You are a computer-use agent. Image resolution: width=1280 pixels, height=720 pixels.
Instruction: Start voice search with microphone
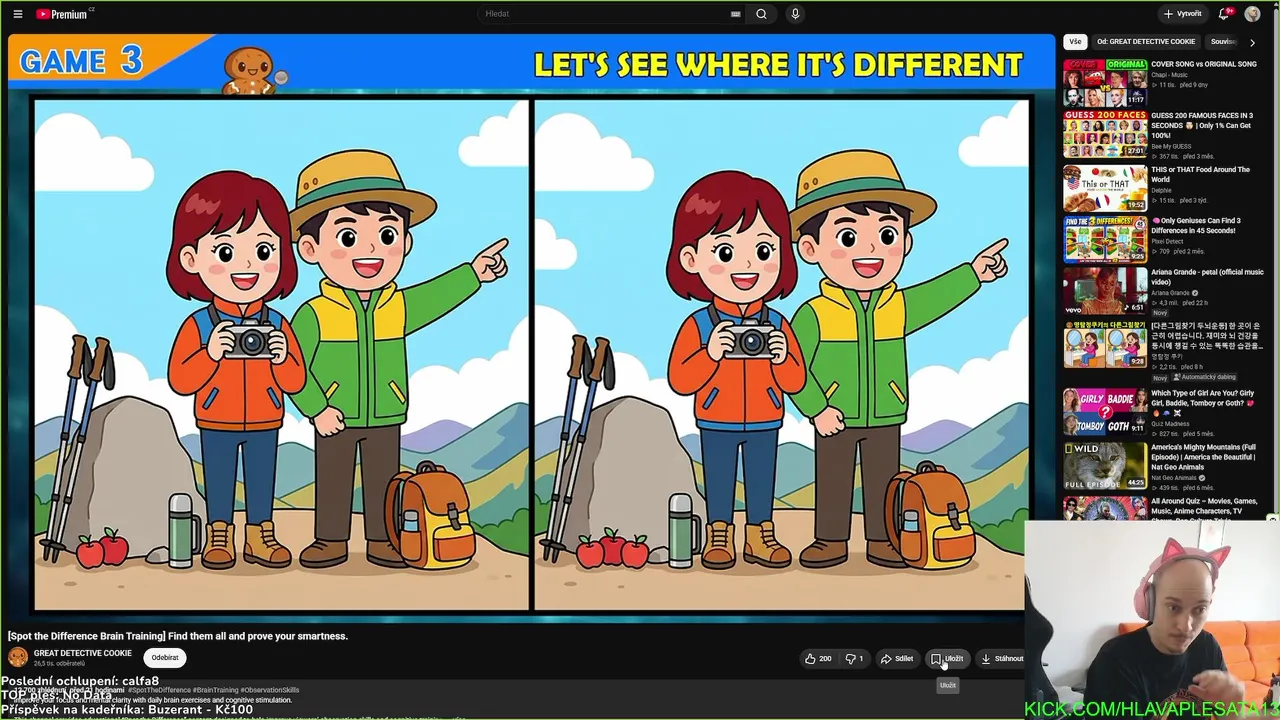point(795,14)
